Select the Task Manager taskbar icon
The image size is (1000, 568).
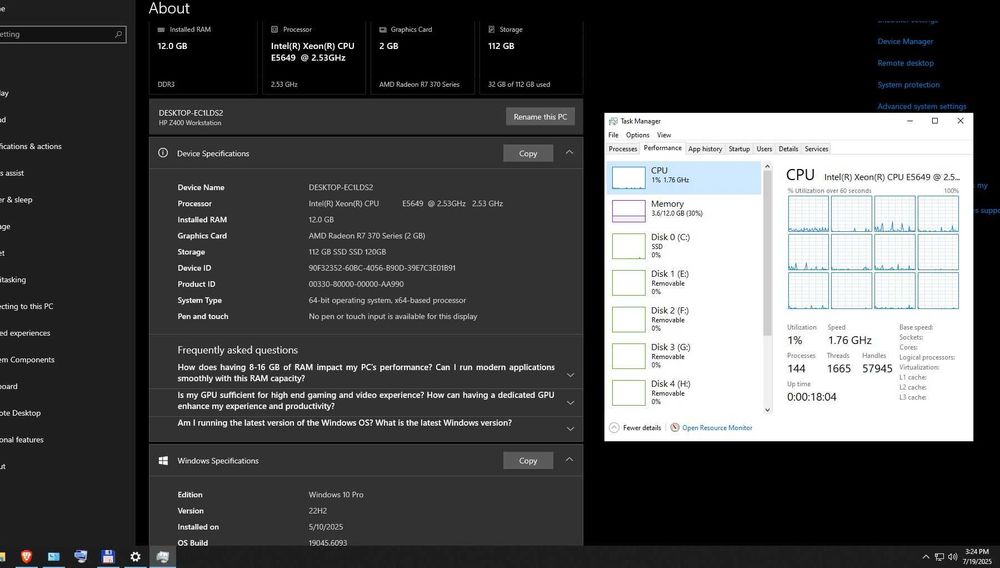tap(163, 557)
